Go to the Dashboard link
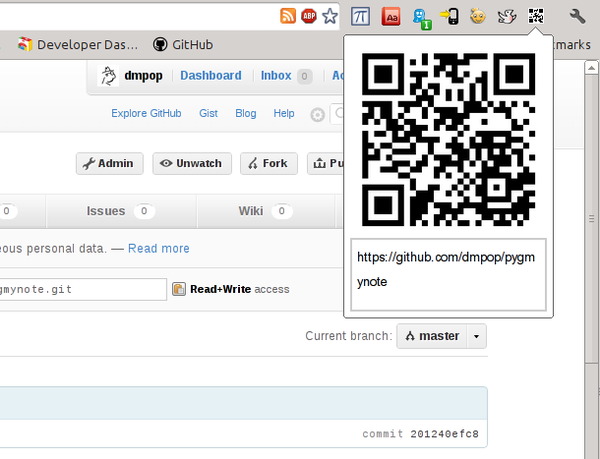This screenshot has width=600, height=459. tap(210, 76)
